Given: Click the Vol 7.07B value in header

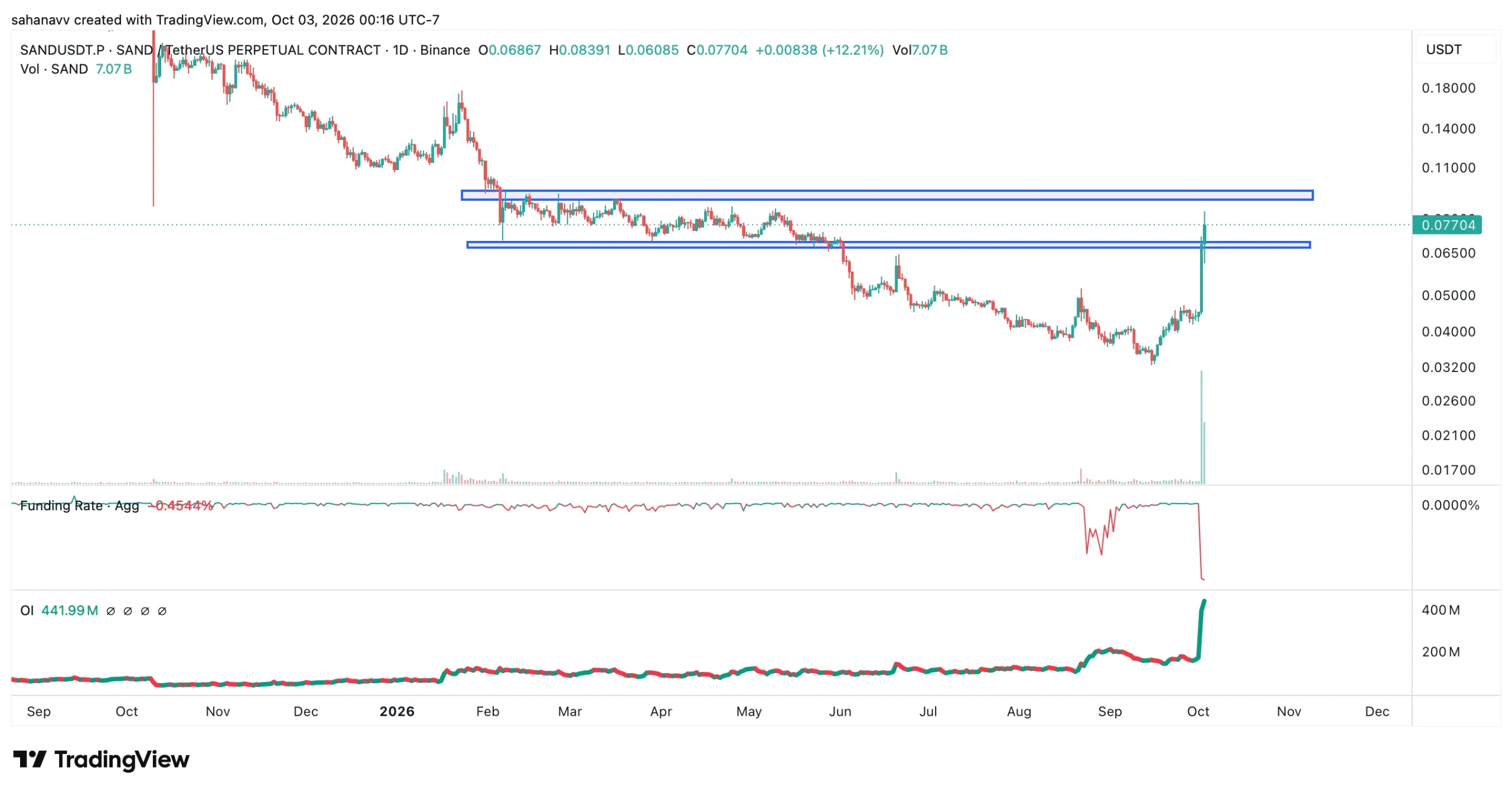Looking at the screenshot, I should pos(920,50).
